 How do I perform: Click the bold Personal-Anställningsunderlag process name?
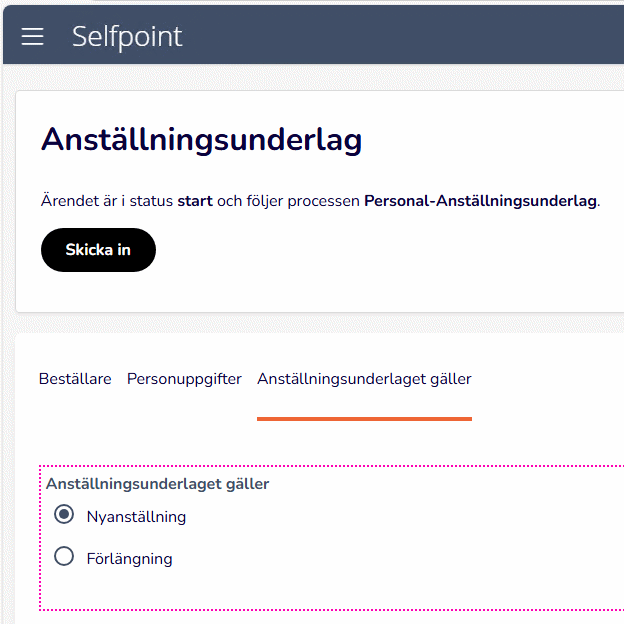click(480, 201)
